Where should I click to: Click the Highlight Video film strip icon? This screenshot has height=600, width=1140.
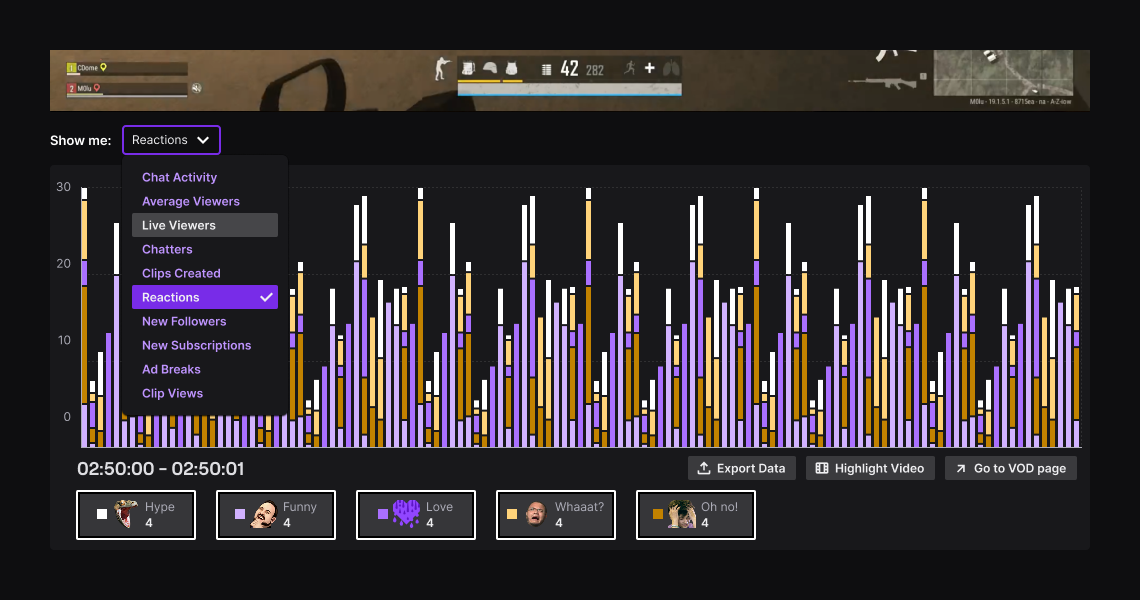(823, 467)
